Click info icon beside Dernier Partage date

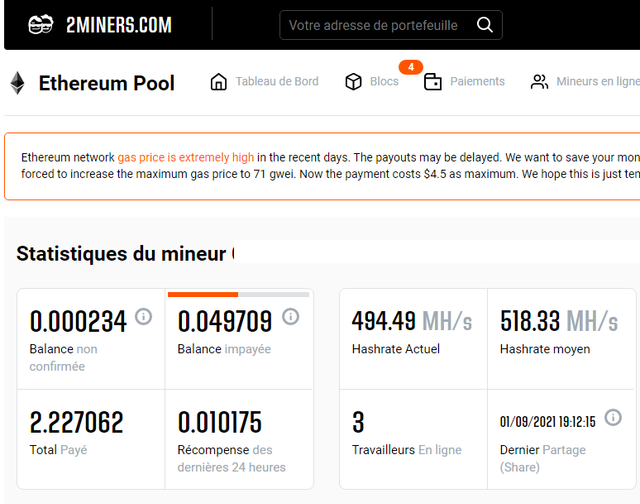coord(613,417)
